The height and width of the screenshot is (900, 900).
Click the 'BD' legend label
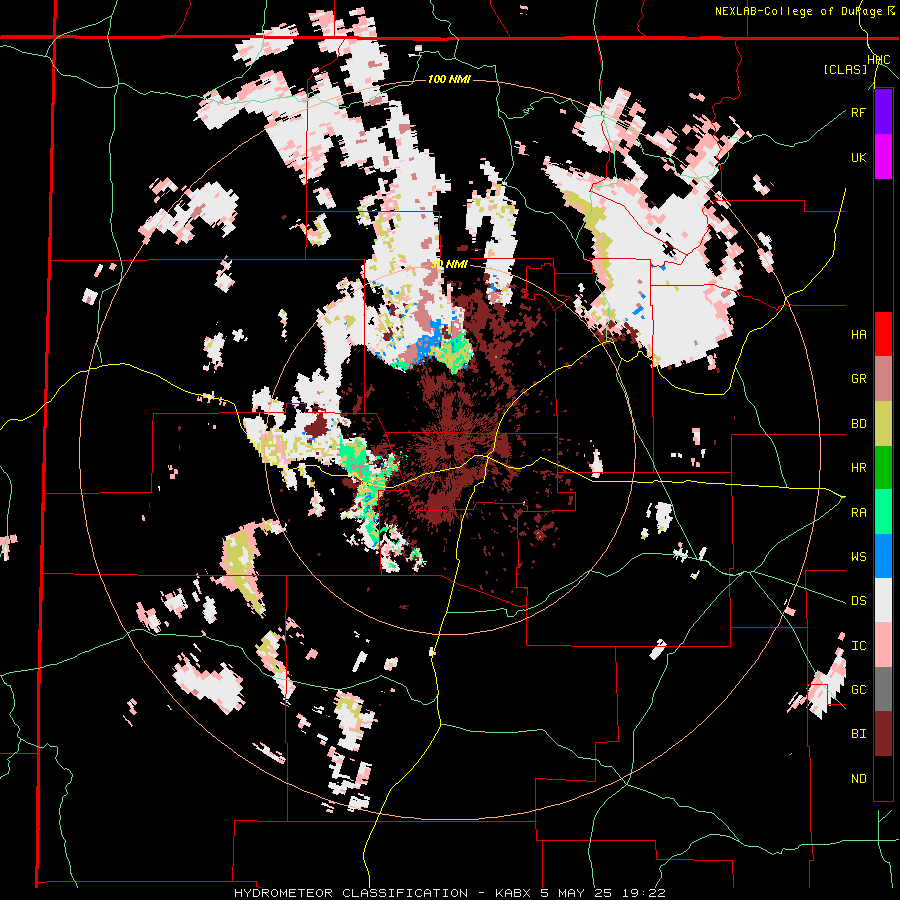click(858, 424)
